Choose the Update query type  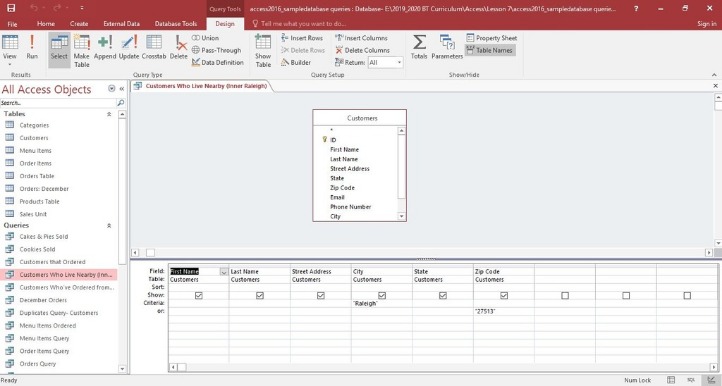pos(129,47)
